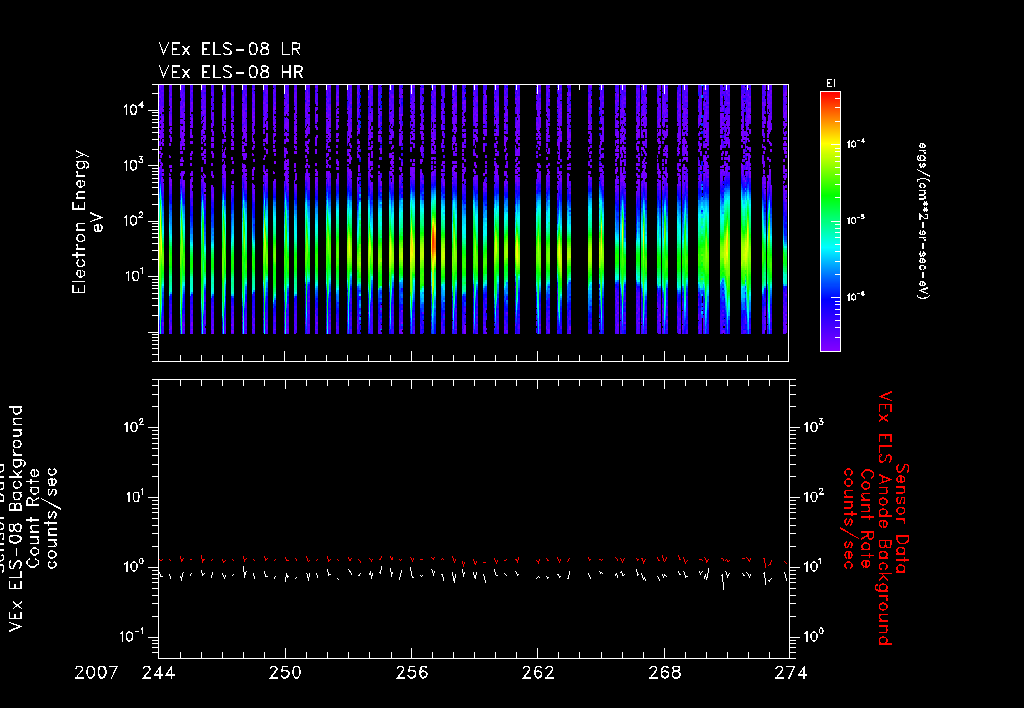This screenshot has width=1024, height=708.
Task: Click the 'VEx ELS-08 HR' title text
Action: click(x=231, y=71)
